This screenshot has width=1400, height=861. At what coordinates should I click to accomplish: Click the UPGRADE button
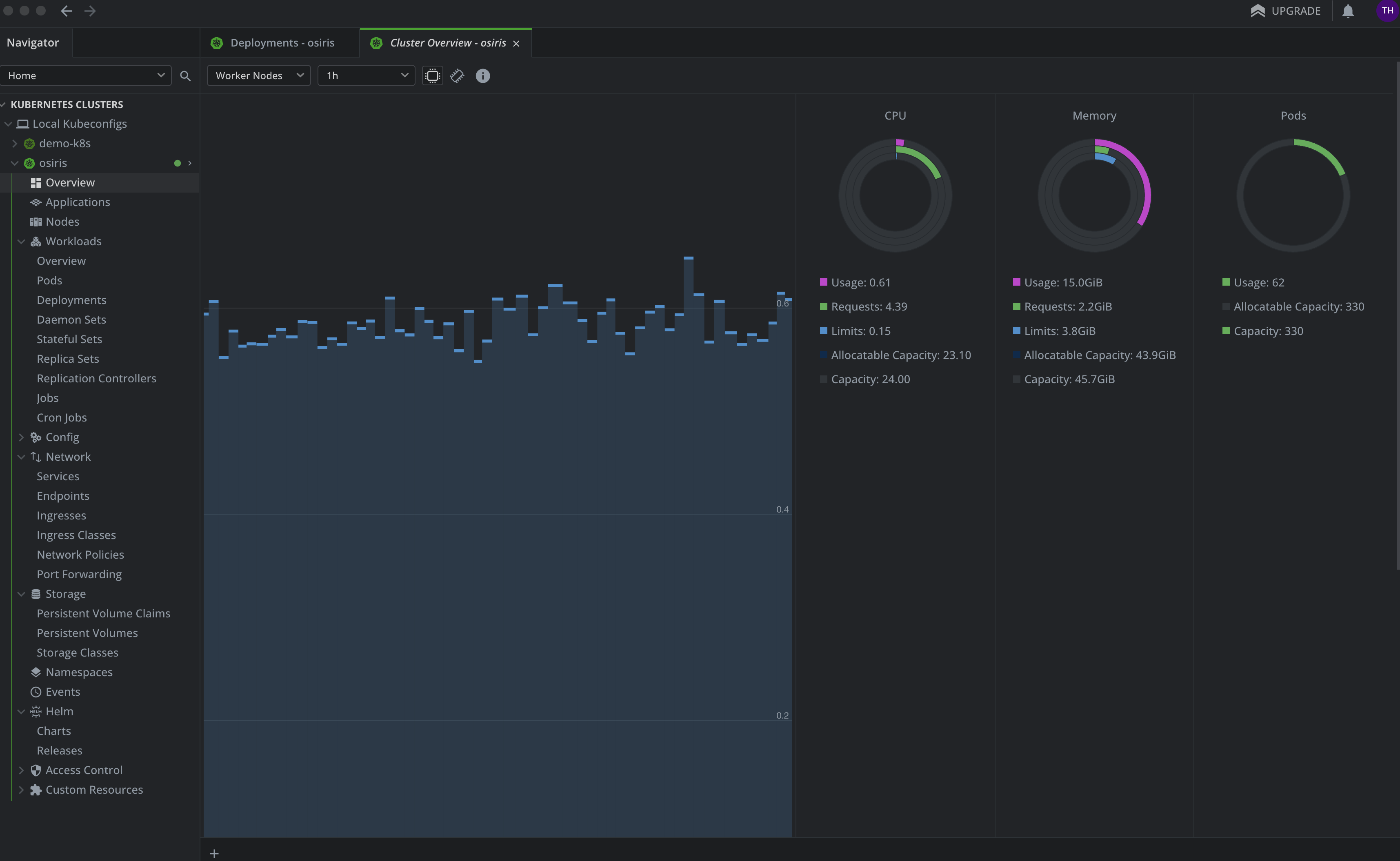tap(1287, 11)
